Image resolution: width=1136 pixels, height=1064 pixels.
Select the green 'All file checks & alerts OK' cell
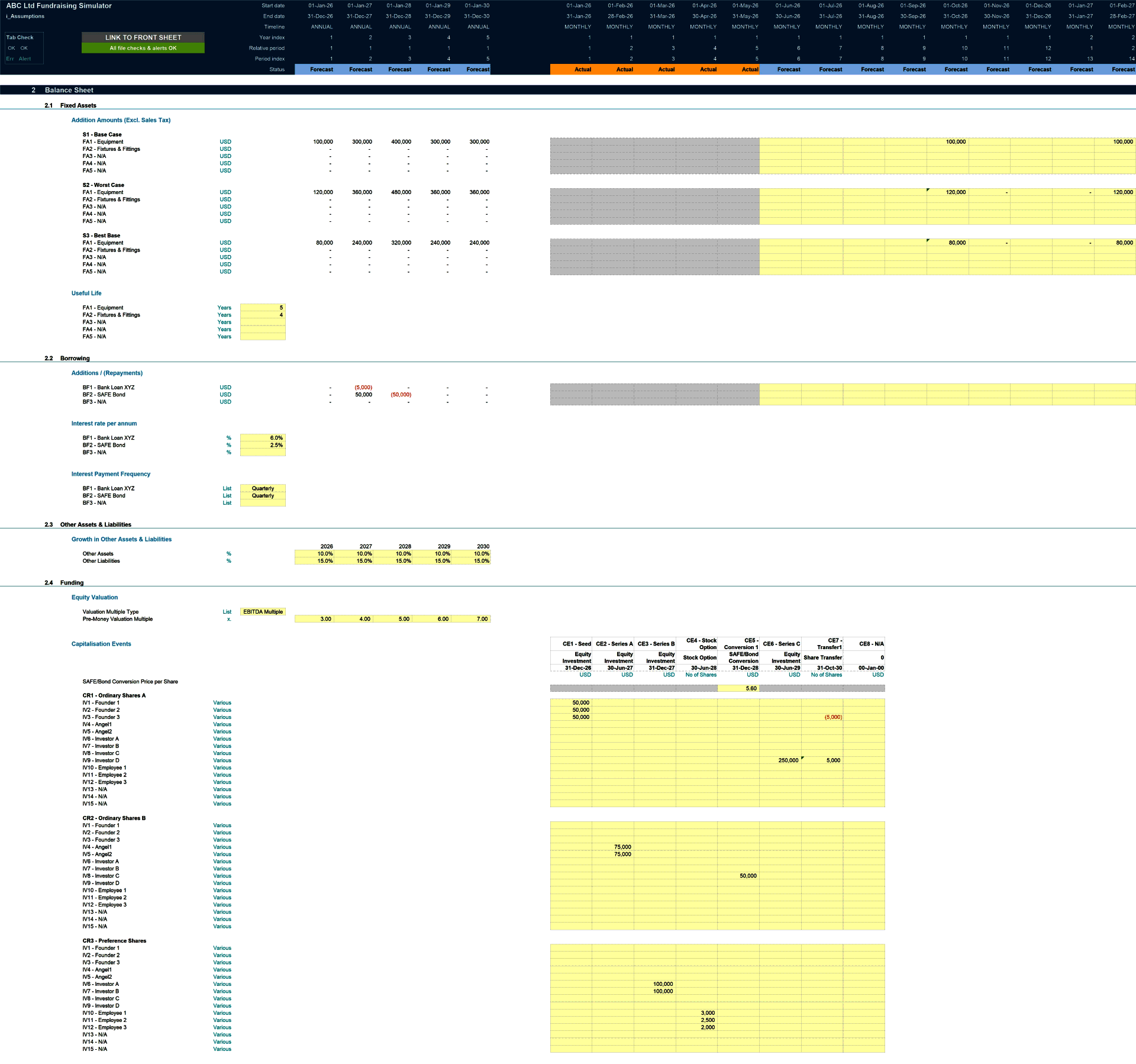click(x=143, y=48)
